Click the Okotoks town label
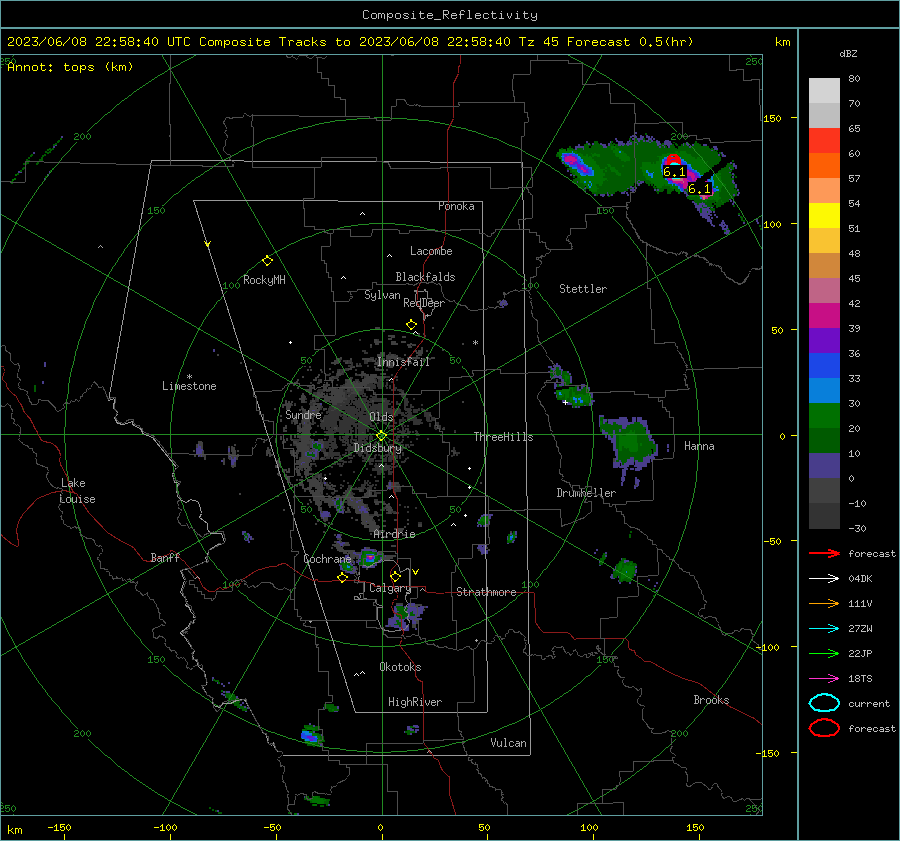The height and width of the screenshot is (841, 900). tap(400, 667)
